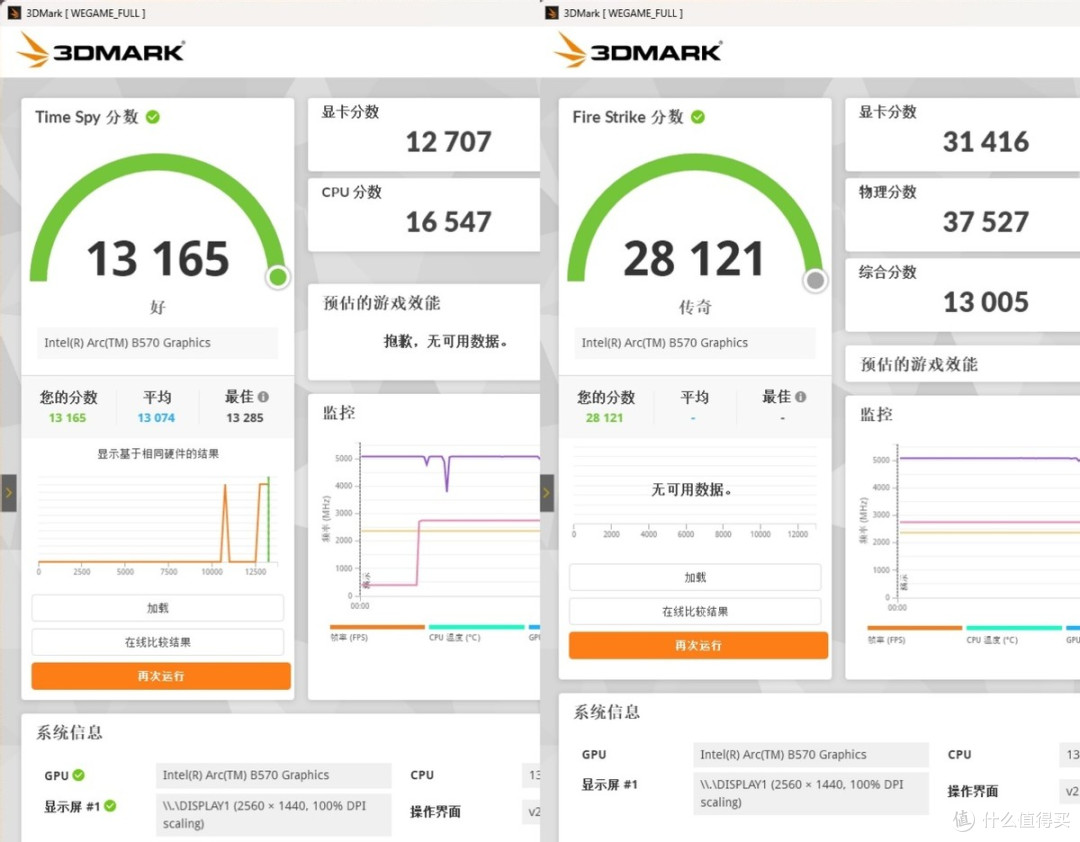Click 加载 button in Fire Strike window

point(695,577)
